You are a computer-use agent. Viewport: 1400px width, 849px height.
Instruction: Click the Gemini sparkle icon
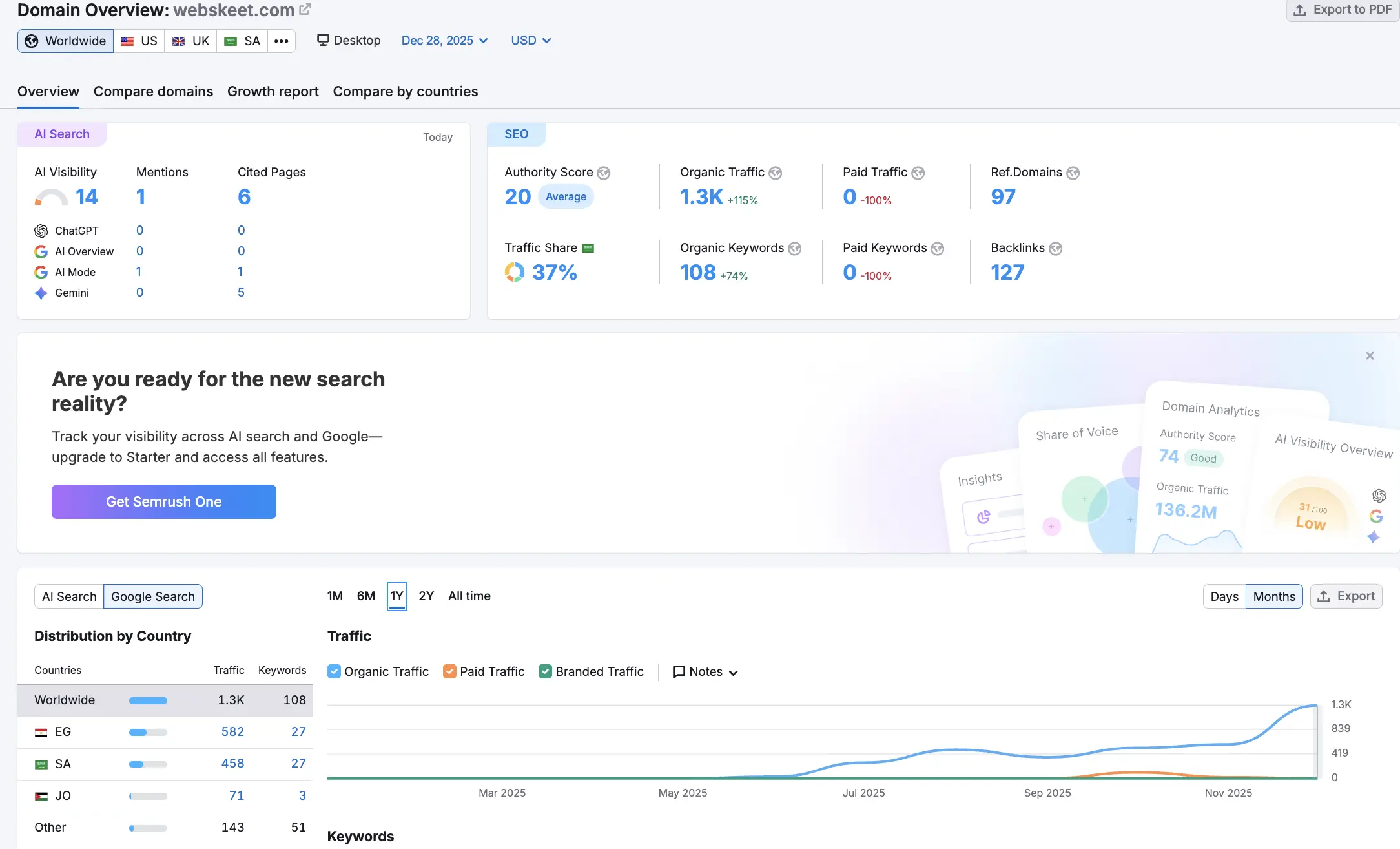[x=41, y=293]
